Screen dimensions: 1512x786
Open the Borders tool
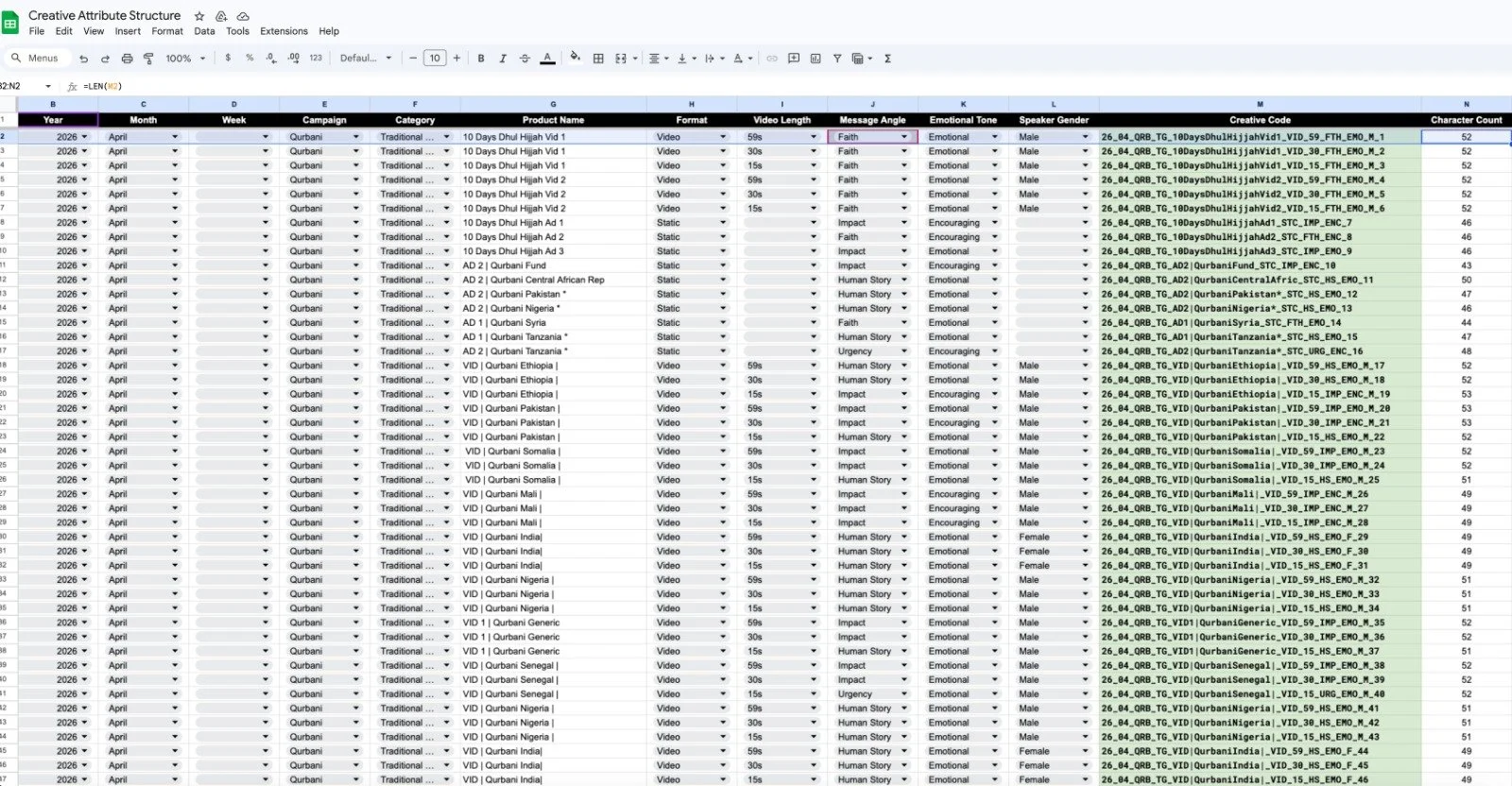[598, 59]
